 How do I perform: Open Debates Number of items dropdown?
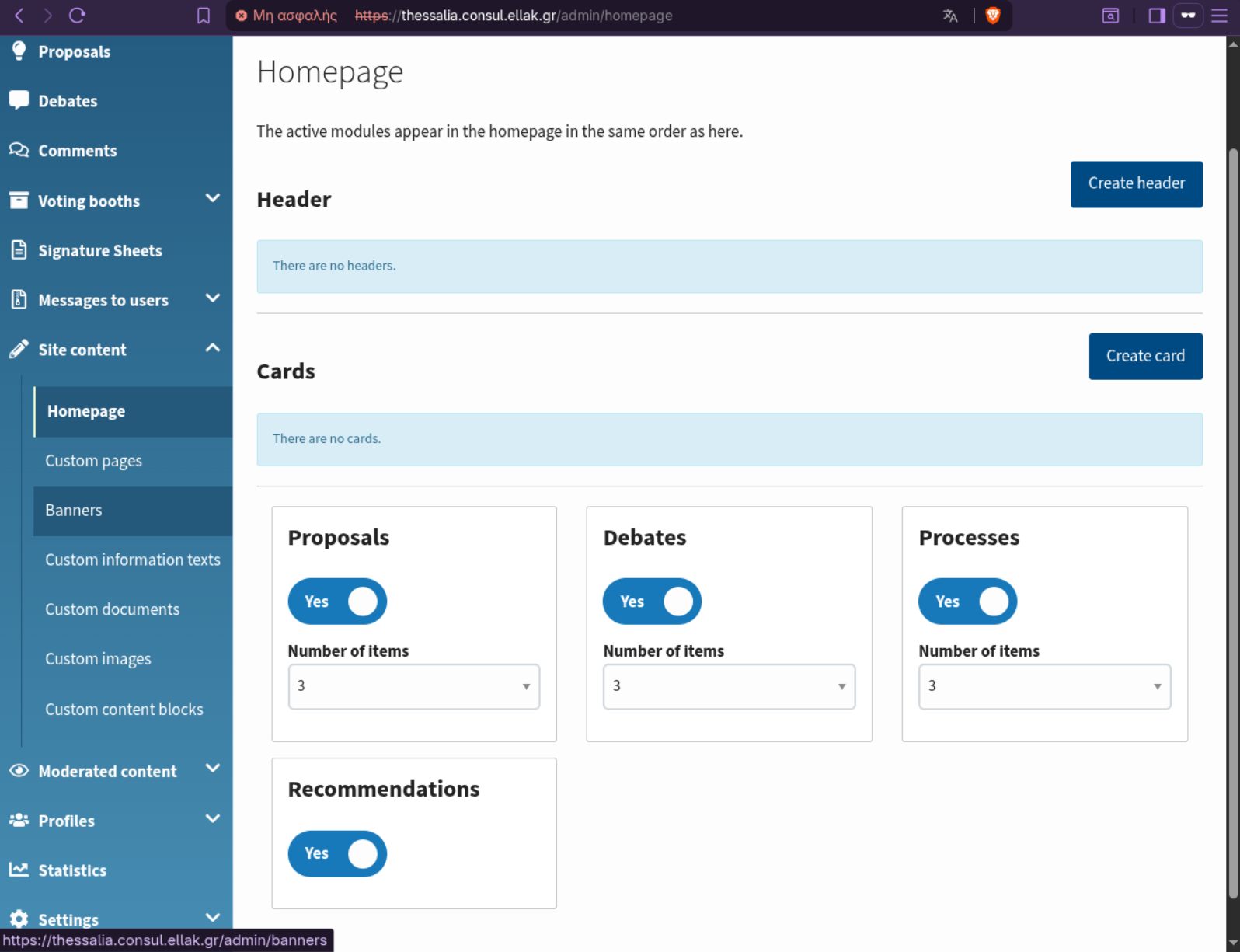[x=730, y=686]
